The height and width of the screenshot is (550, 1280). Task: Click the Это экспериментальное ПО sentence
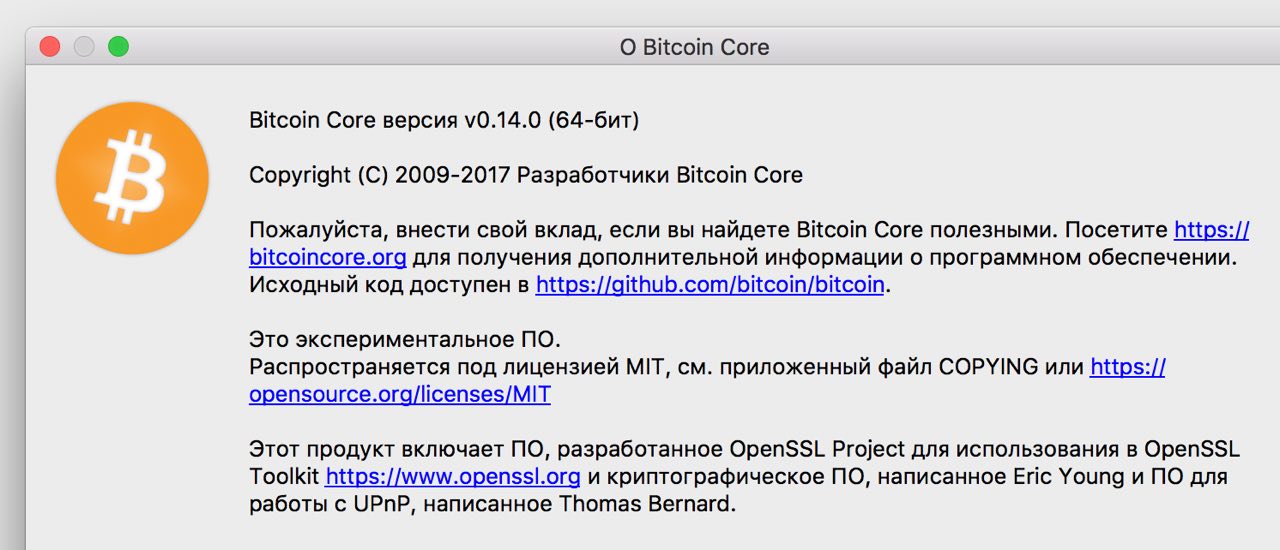[412, 339]
